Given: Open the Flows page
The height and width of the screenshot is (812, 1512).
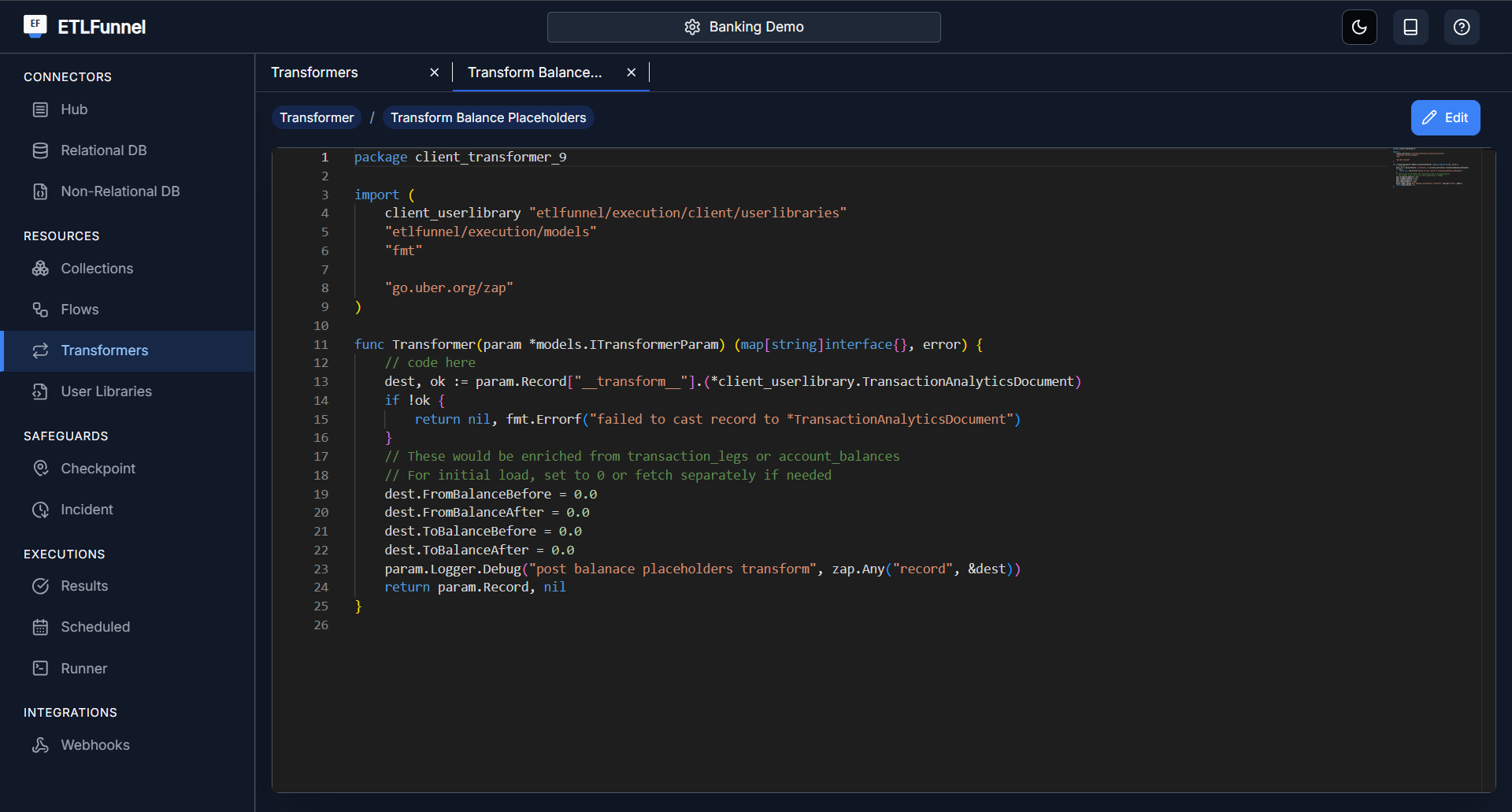Looking at the screenshot, I should click(80, 310).
